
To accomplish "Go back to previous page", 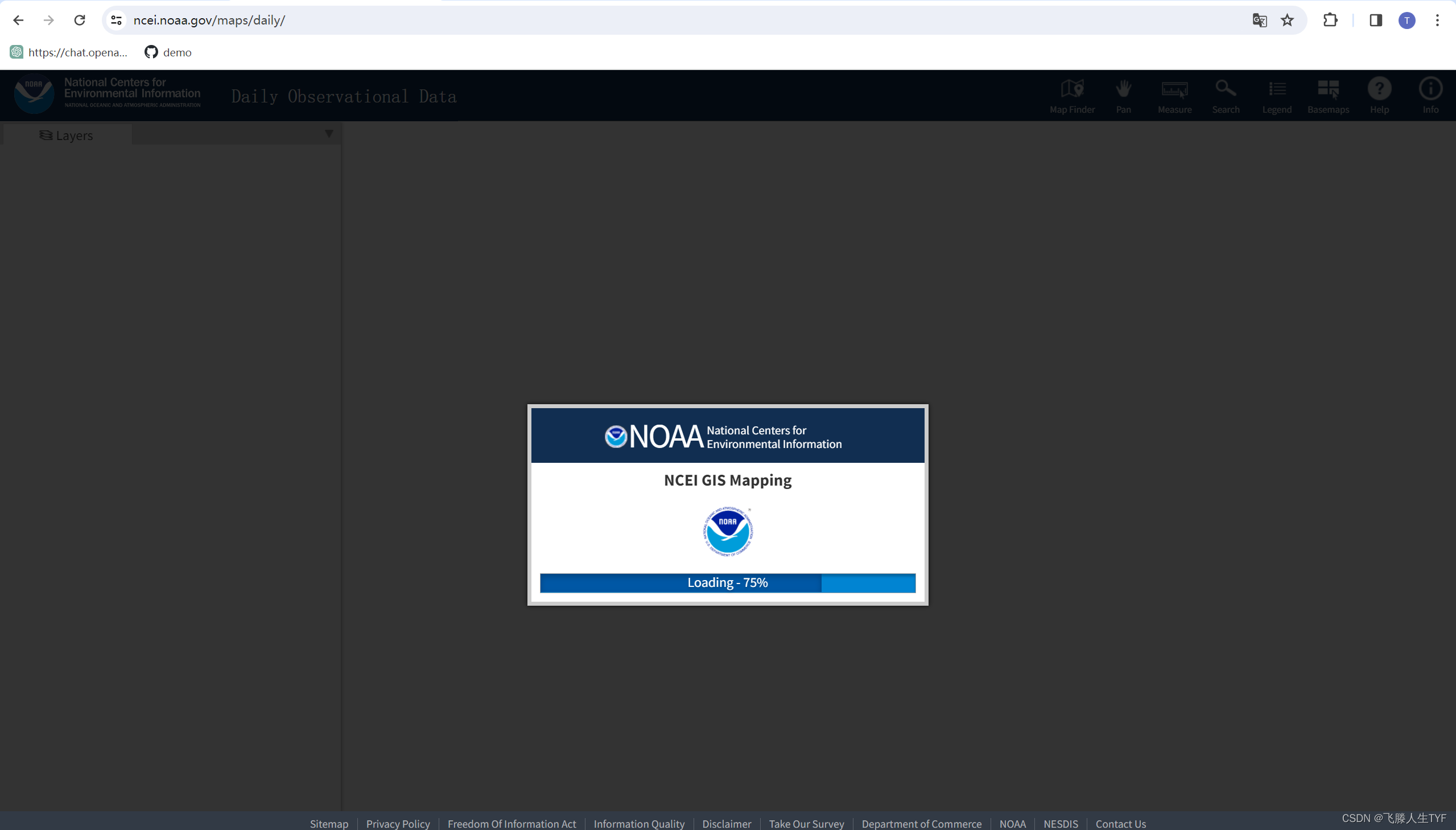I will click(18, 20).
